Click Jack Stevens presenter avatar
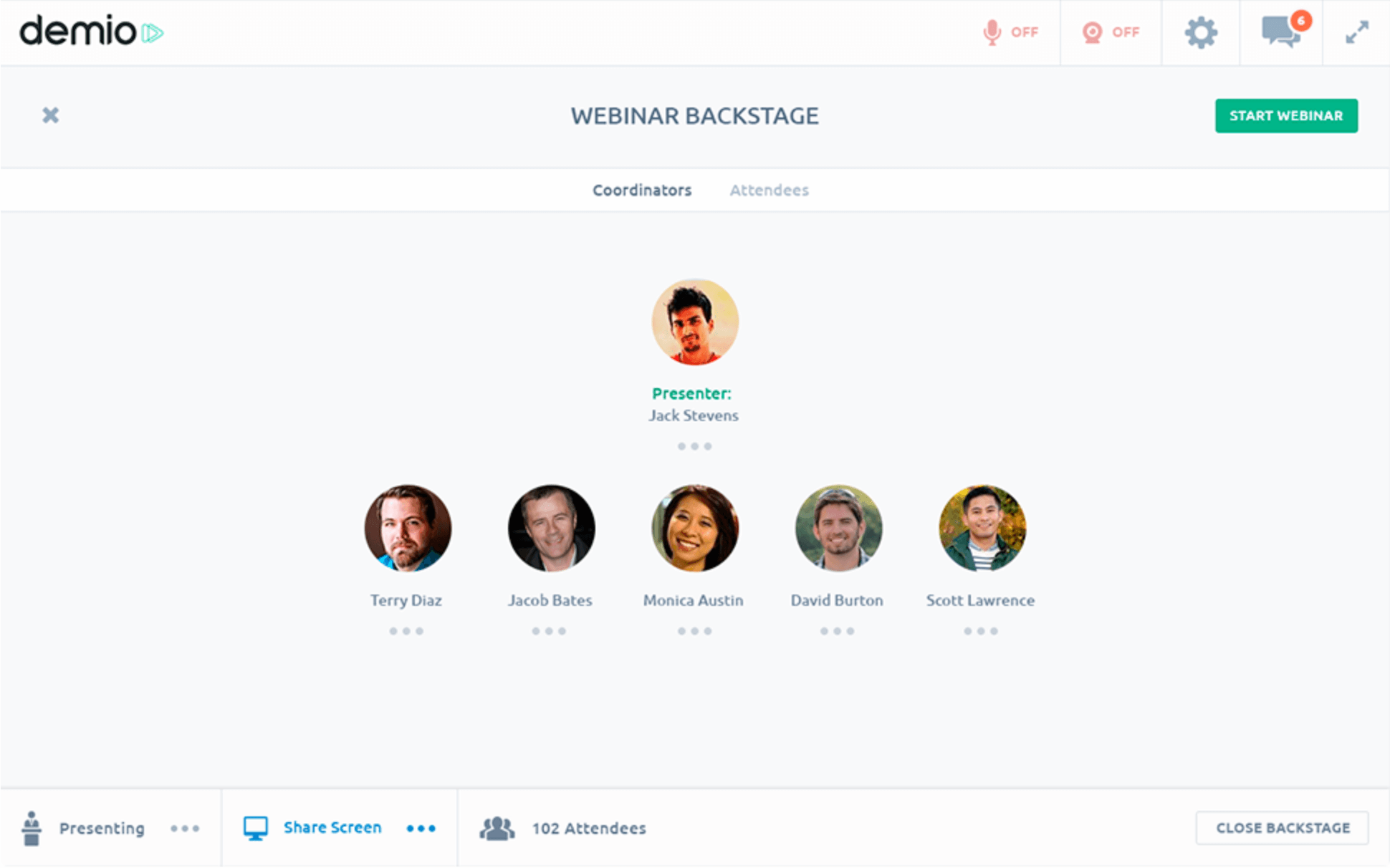The image size is (1390, 868). point(695,322)
